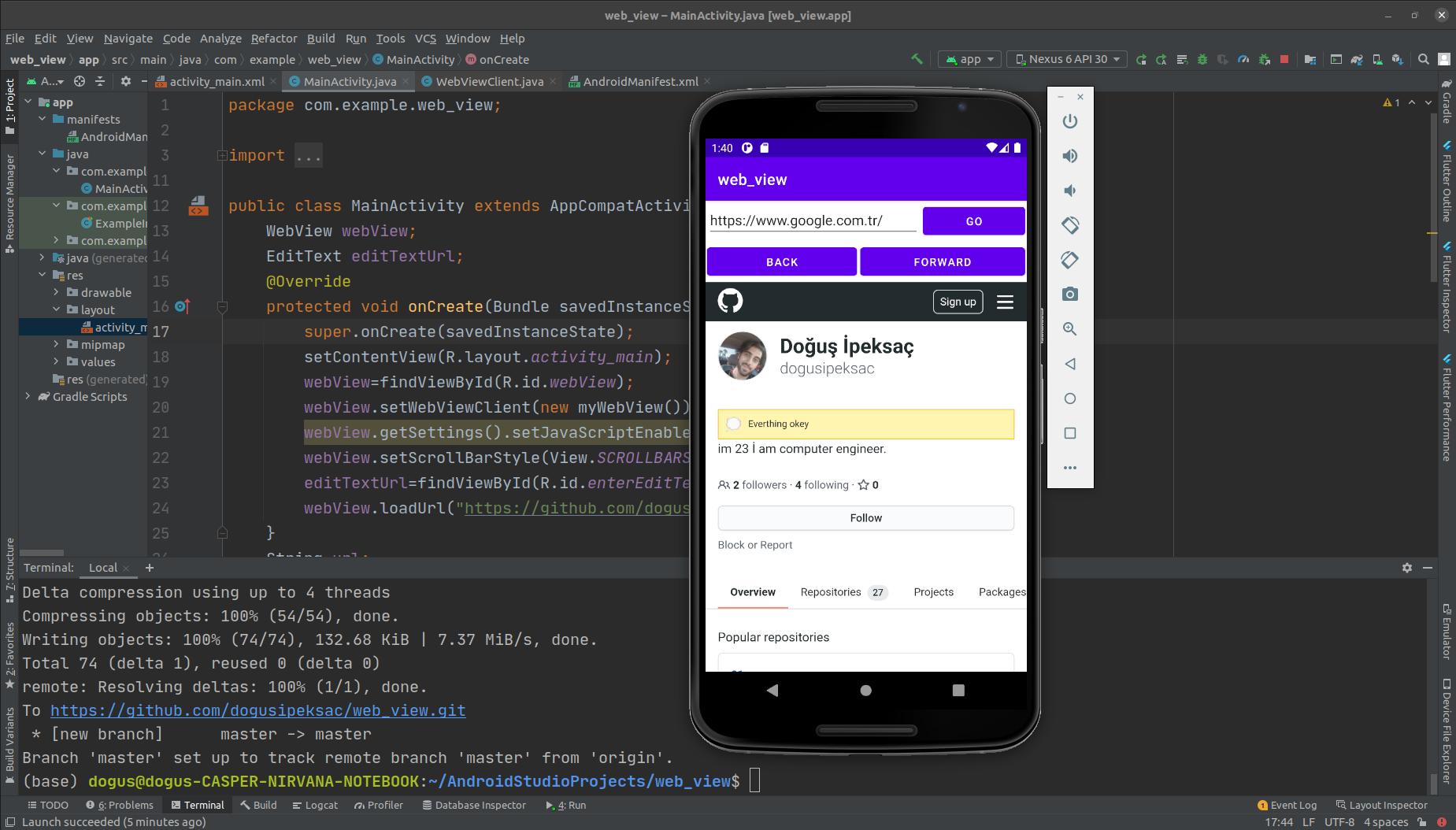This screenshot has height=830, width=1456.
Task: Click emulator volume up icon
Action: coord(1070,156)
